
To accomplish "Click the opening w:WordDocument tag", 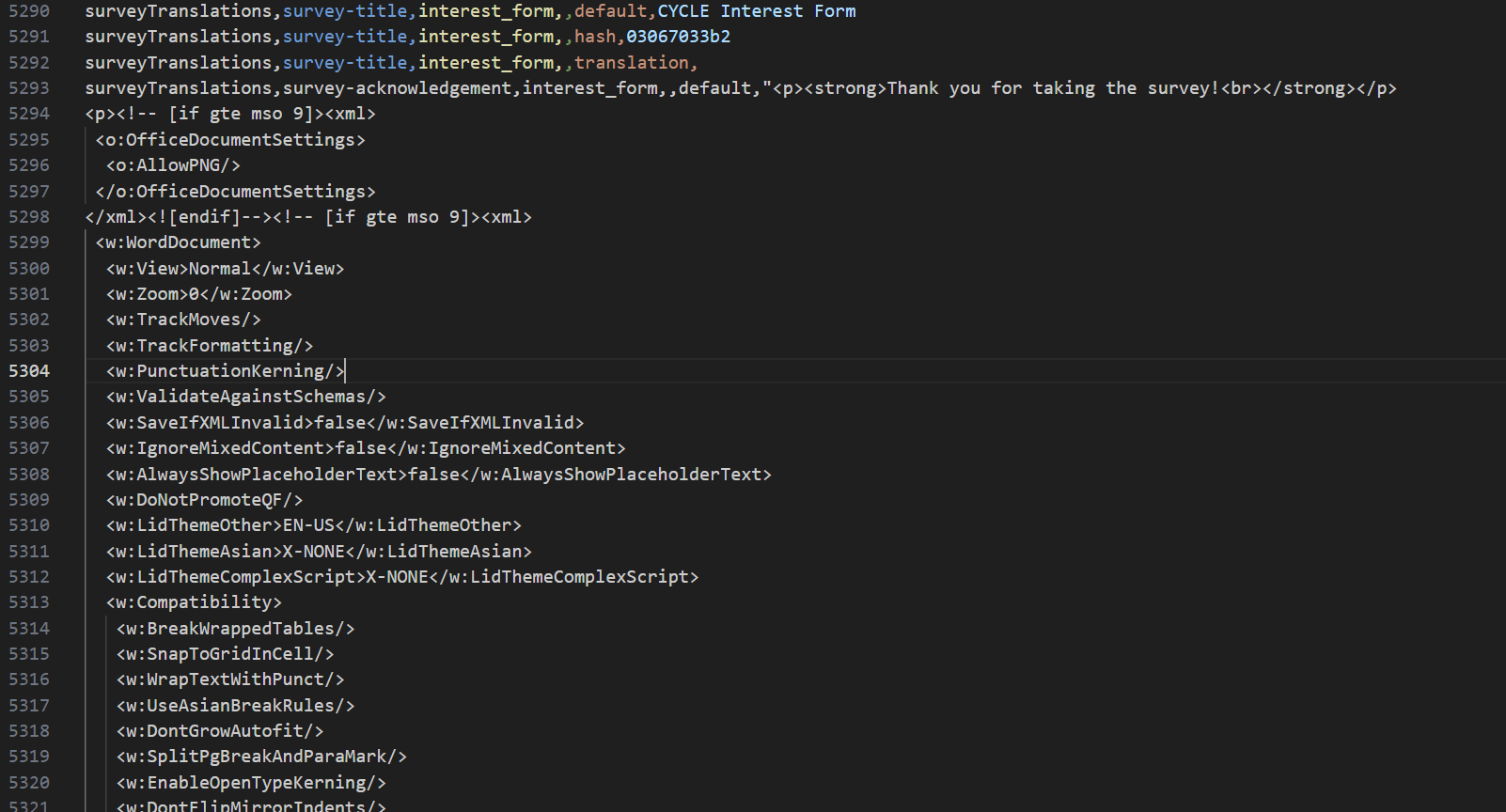I will (x=178, y=242).
